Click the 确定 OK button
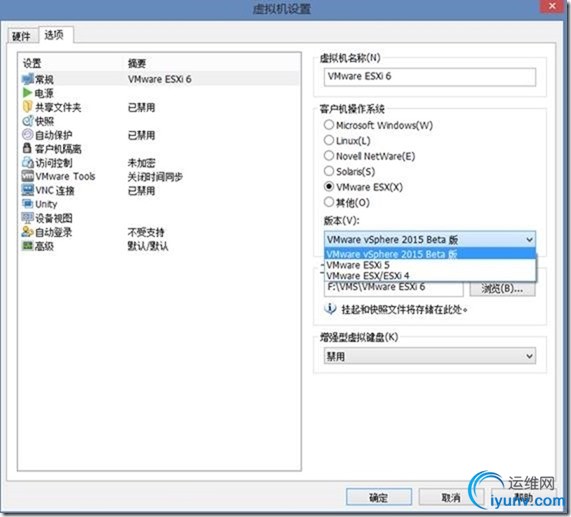571x517 pixels. pos(379,497)
